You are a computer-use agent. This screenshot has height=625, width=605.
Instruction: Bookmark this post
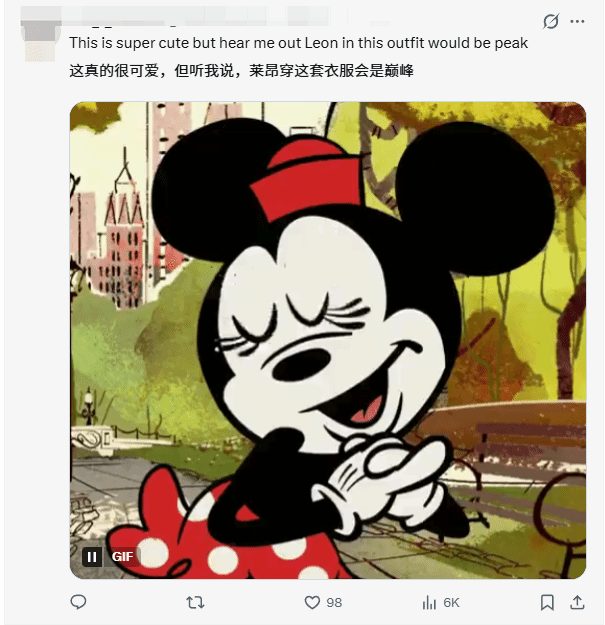point(547,602)
